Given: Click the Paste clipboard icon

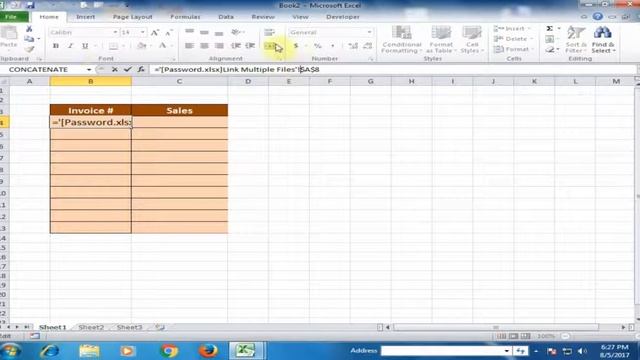Looking at the screenshot, I should (9, 34).
